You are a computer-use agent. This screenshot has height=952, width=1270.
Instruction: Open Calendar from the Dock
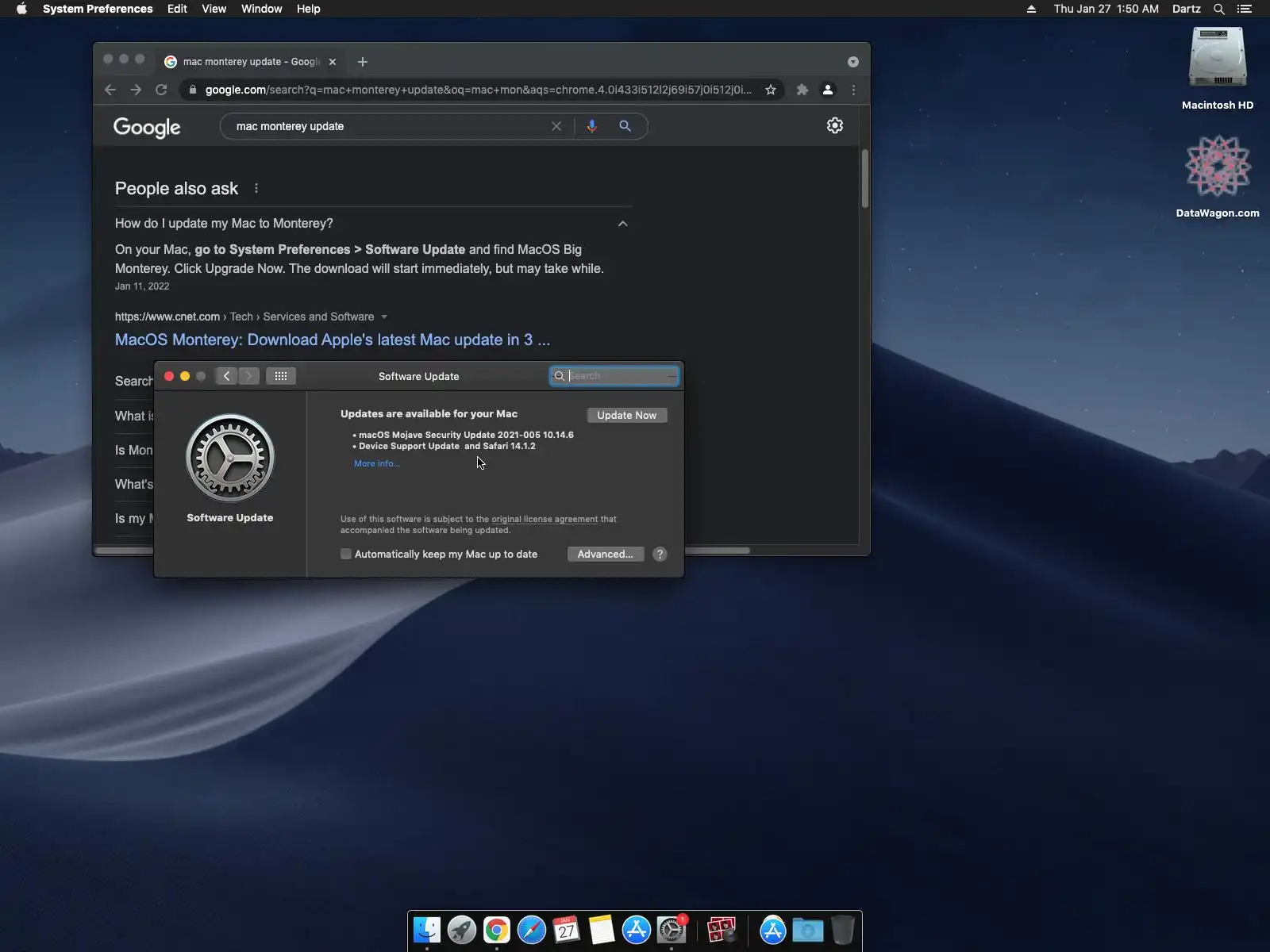[567, 930]
